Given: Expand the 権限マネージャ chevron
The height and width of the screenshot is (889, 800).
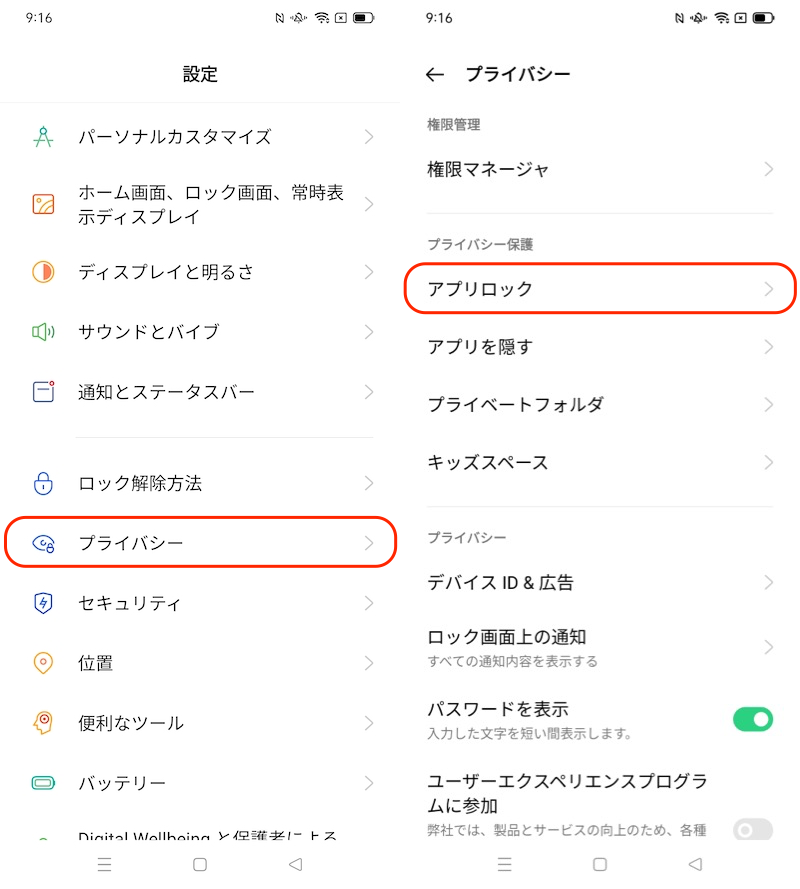Looking at the screenshot, I should [x=768, y=170].
